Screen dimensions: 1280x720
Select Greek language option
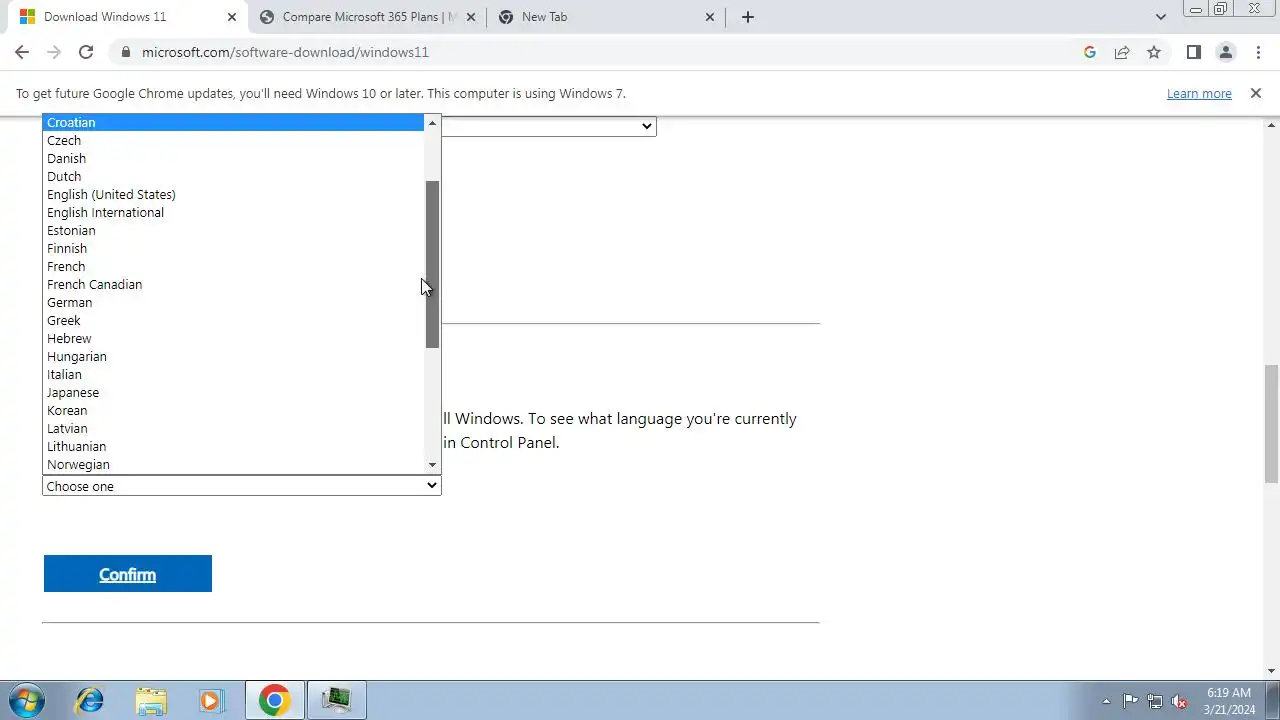tap(233, 320)
